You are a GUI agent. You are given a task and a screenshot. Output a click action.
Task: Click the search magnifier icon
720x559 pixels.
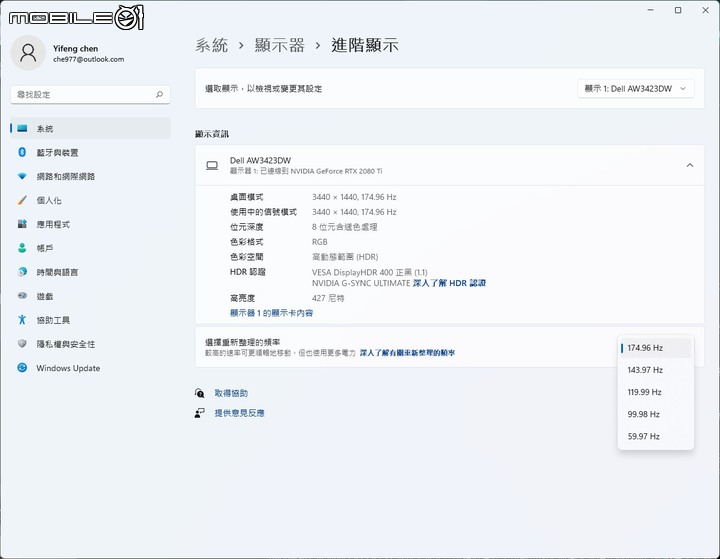tap(159, 95)
